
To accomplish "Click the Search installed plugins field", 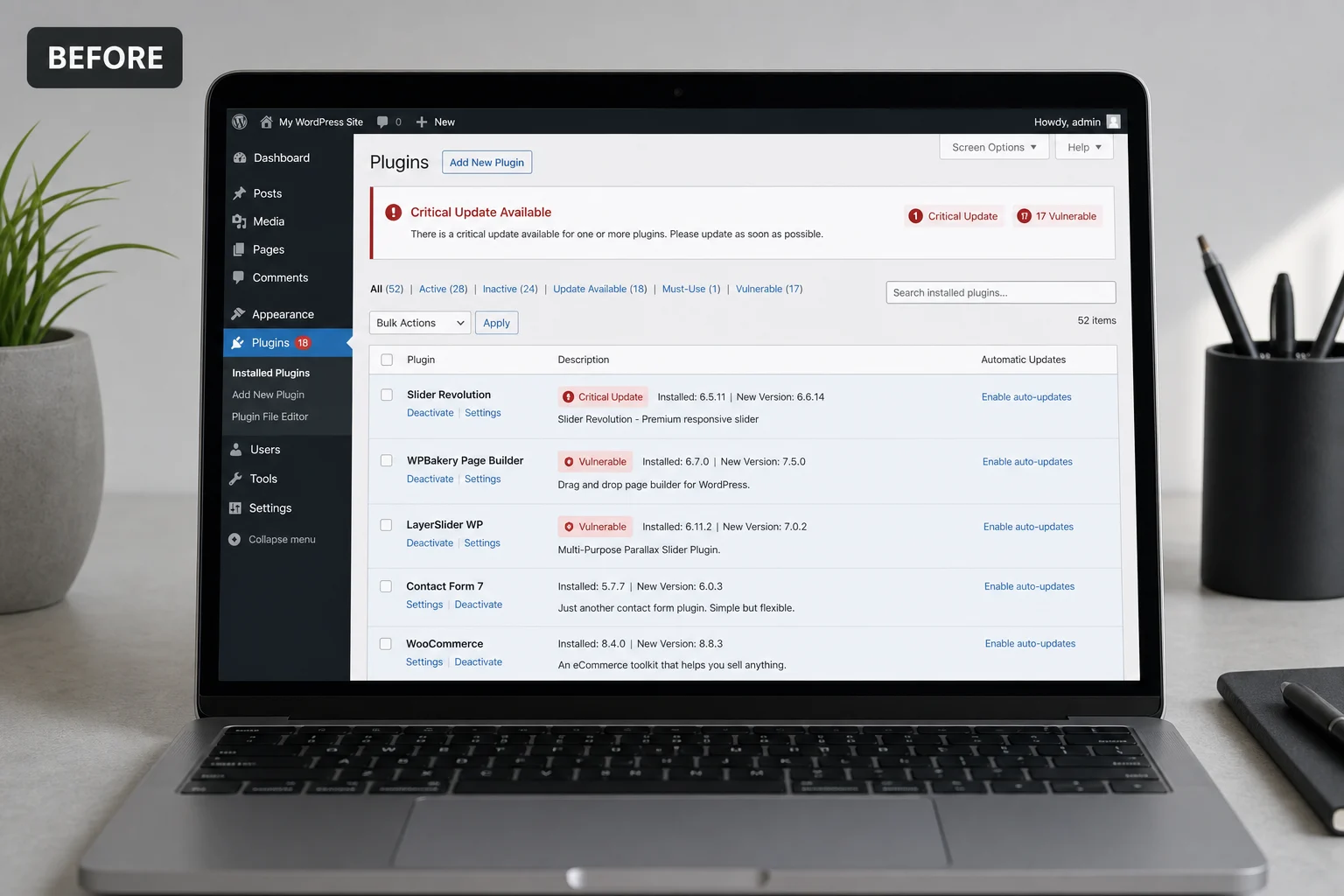I will point(1001,292).
